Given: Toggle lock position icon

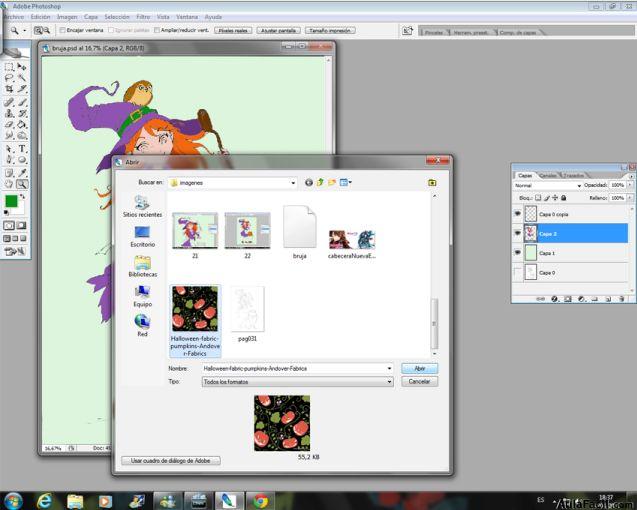Looking at the screenshot, I should pyautogui.click(x=555, y=198).
